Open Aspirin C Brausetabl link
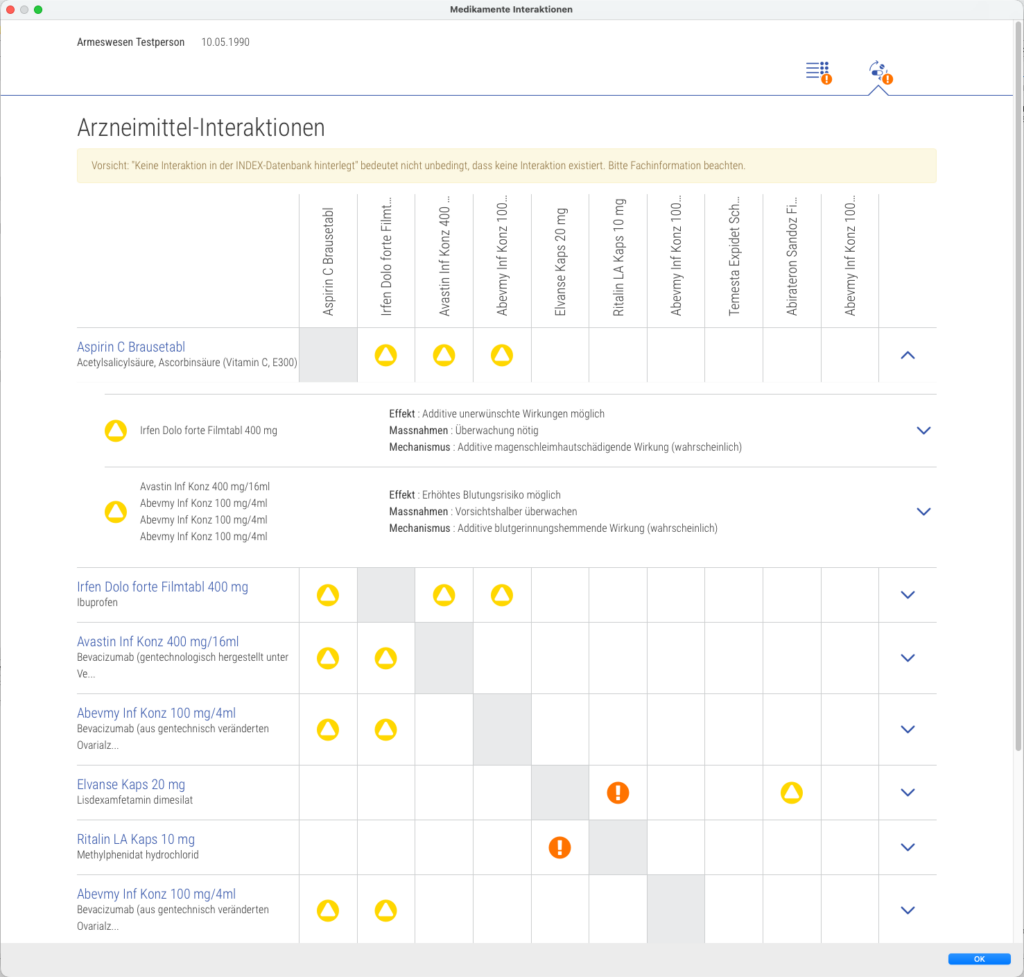 [131, 347]
